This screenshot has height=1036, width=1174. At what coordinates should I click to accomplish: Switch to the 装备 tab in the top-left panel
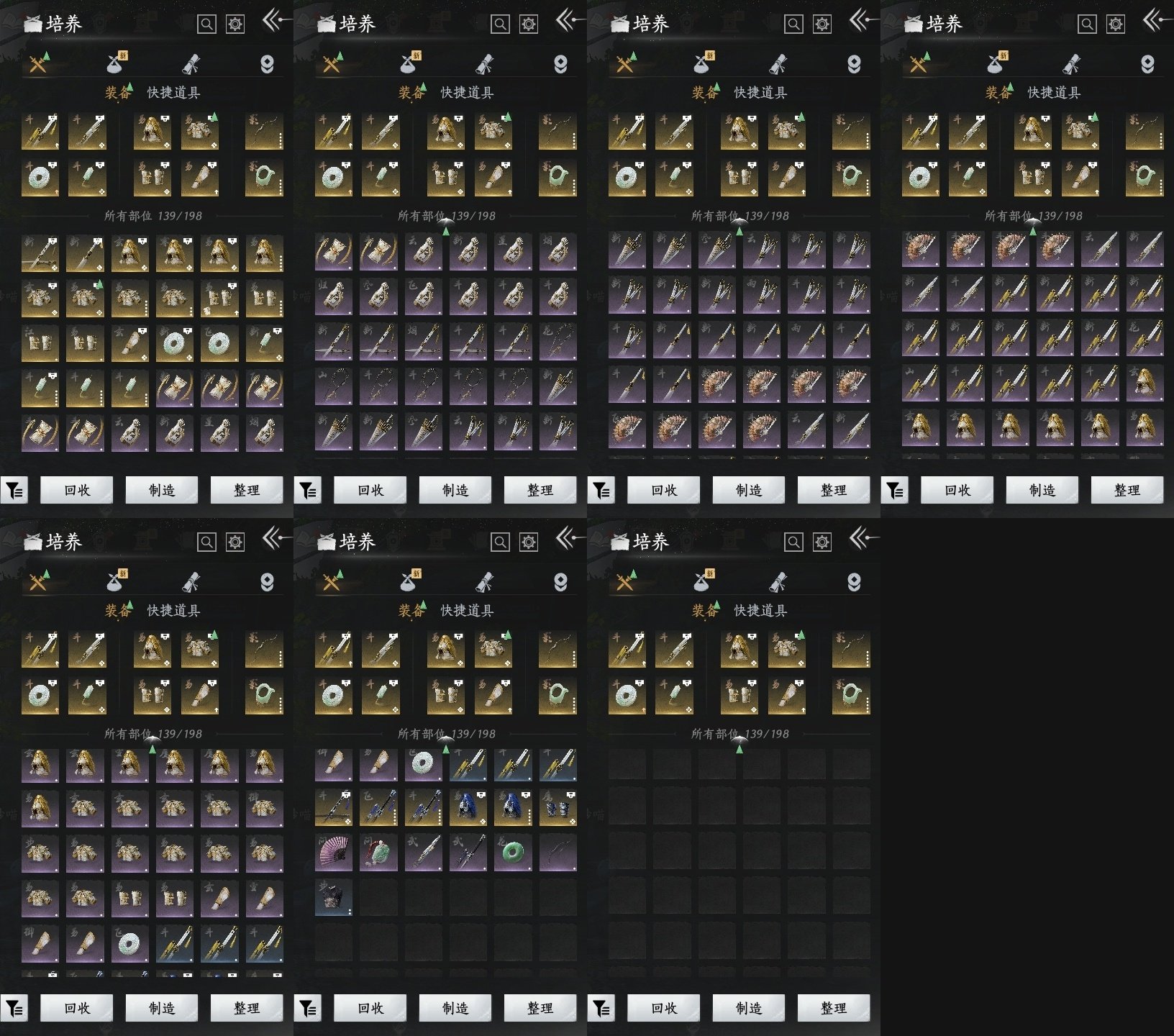[x=118, y=92]
